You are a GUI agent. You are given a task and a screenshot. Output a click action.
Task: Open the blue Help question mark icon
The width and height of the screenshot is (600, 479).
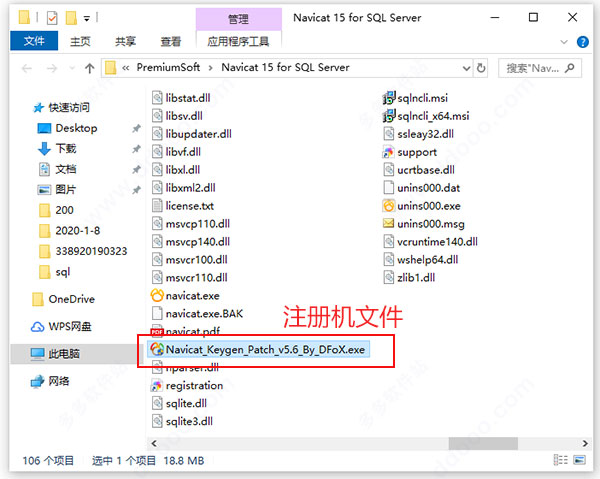coord(582,42)
